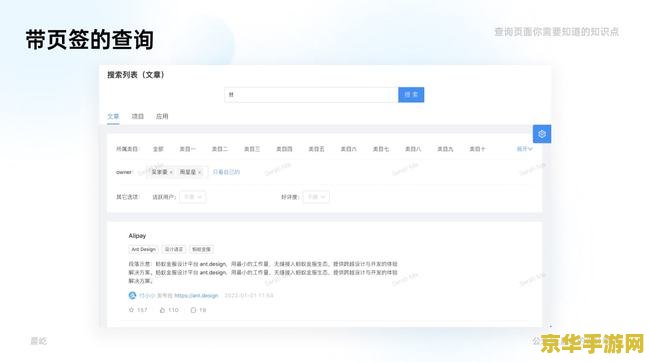
Task: Click the article description paragraph
Action: pos(263,272)
